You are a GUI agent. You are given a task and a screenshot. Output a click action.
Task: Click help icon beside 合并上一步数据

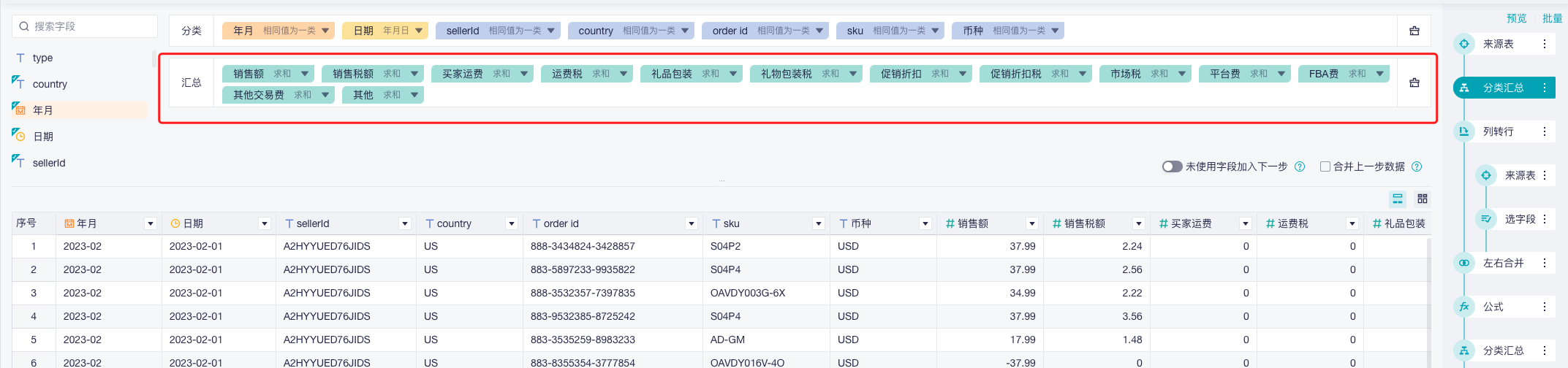coord(1417,166)
